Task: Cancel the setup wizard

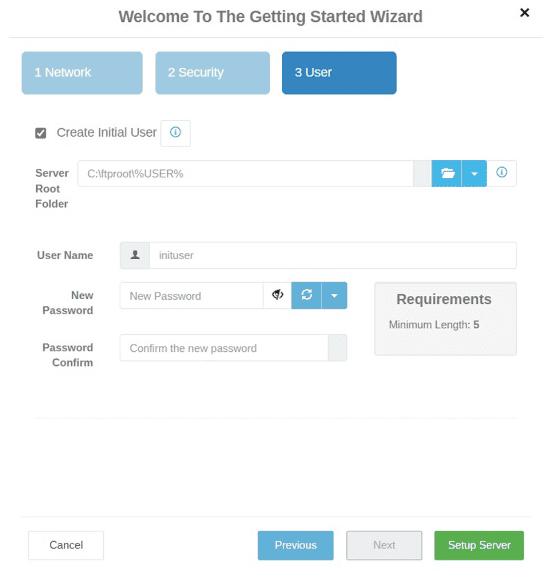Action: tap(66, 545)
